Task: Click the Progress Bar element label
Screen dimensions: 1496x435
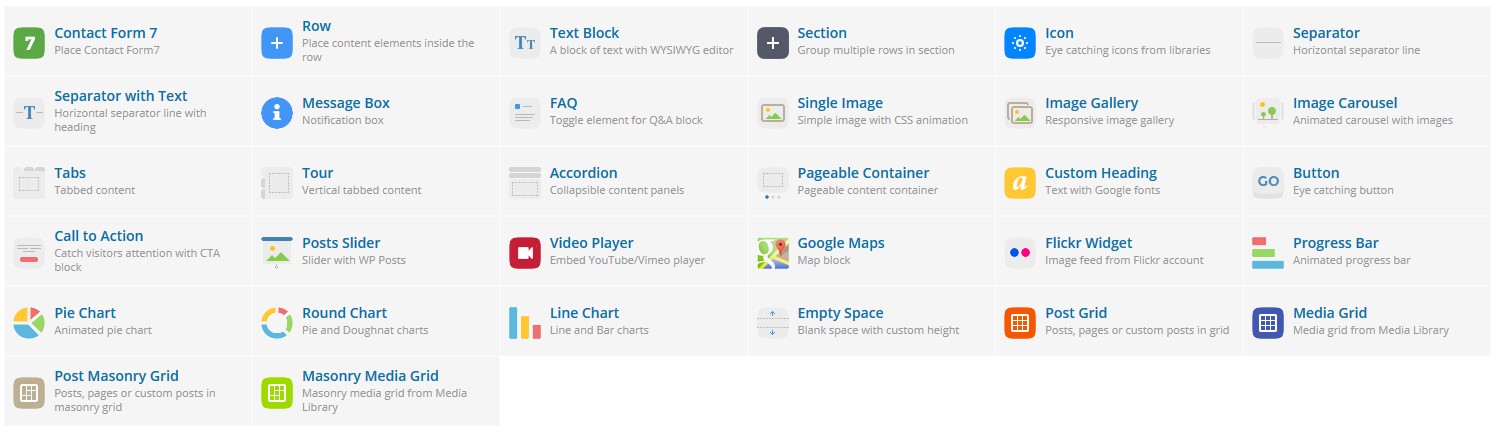Action: click(x=1336, y=243)
